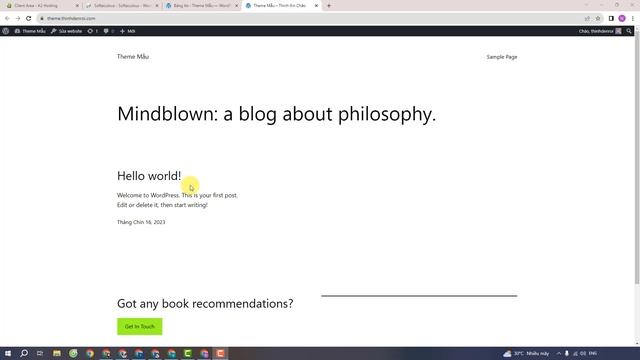Click the Theme Mẫu site title link

pos(133,56)
